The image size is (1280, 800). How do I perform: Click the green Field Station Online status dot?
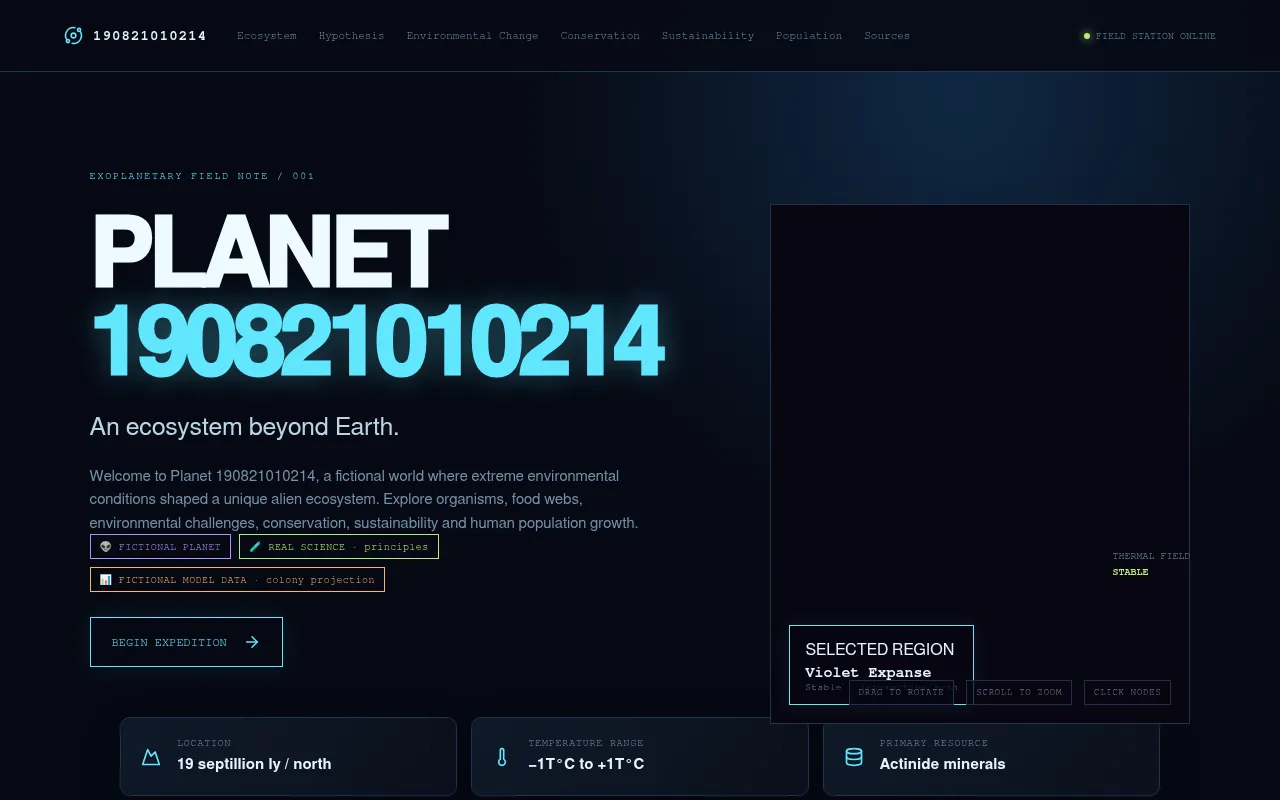coord(1087,36)
